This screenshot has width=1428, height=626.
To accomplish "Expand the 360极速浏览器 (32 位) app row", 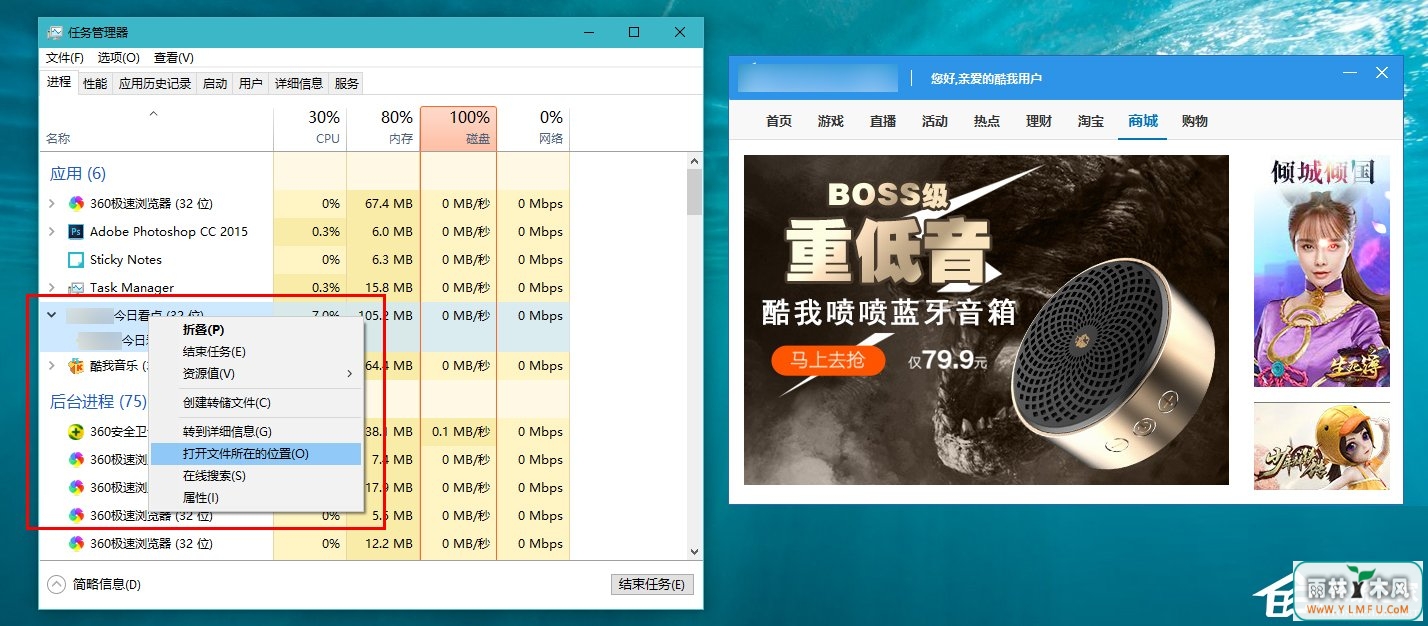I will 52,203.
